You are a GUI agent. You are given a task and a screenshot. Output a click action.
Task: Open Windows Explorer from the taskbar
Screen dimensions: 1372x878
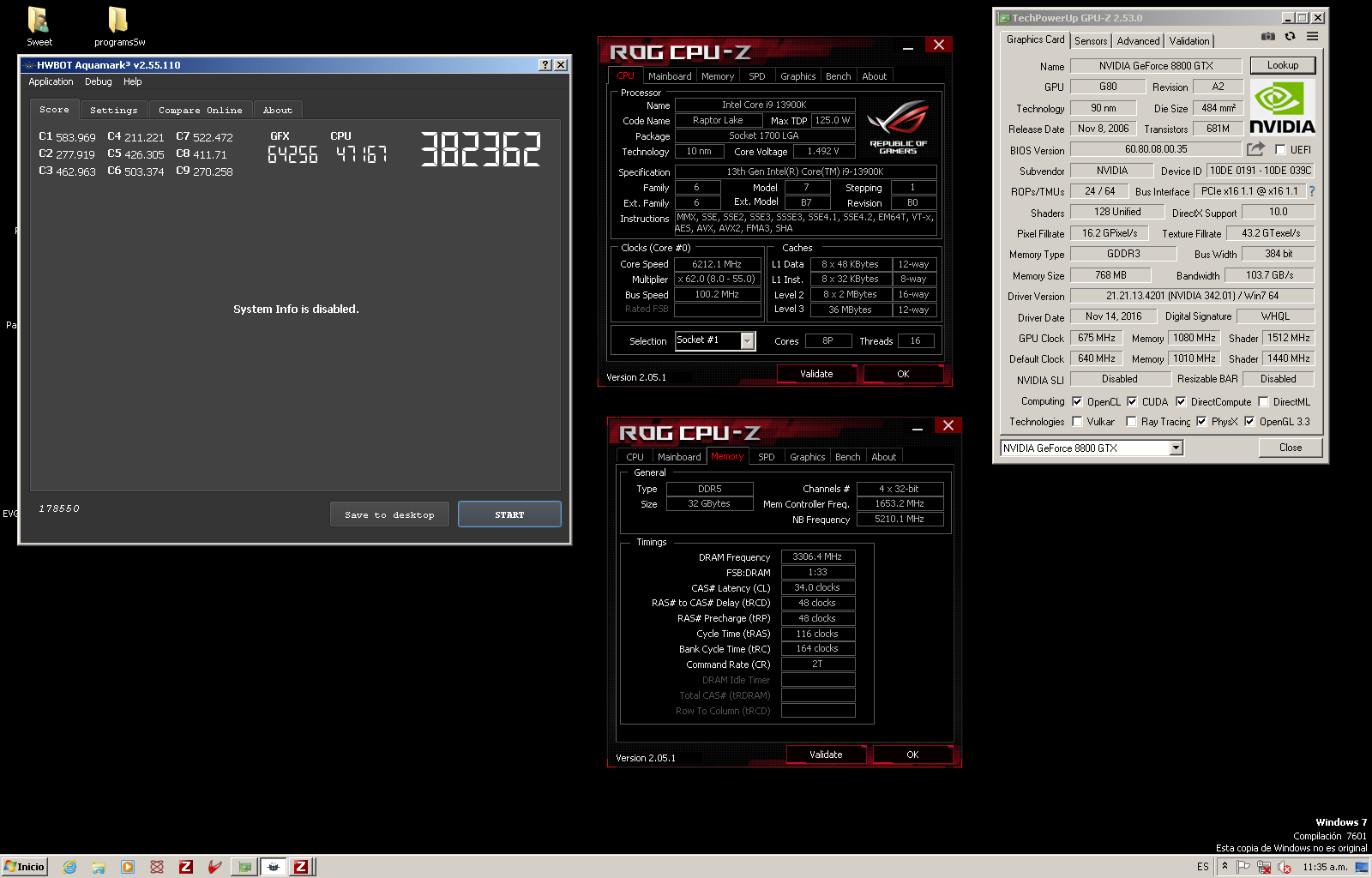99,867
